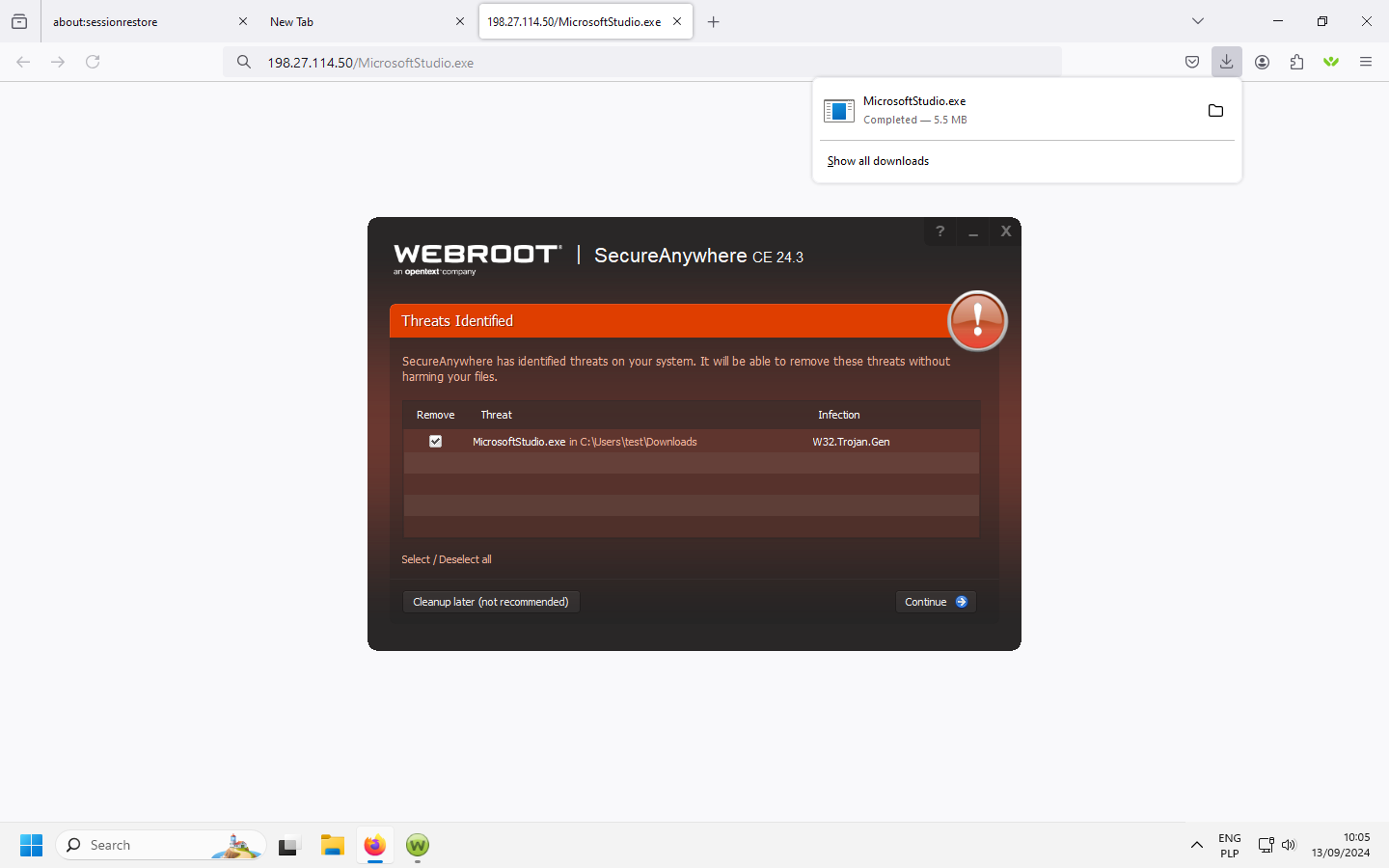The height and width of the screenshot is (868, 1389).
Task: Click Firefox icon in taskbar
Action: coord(375,846)
